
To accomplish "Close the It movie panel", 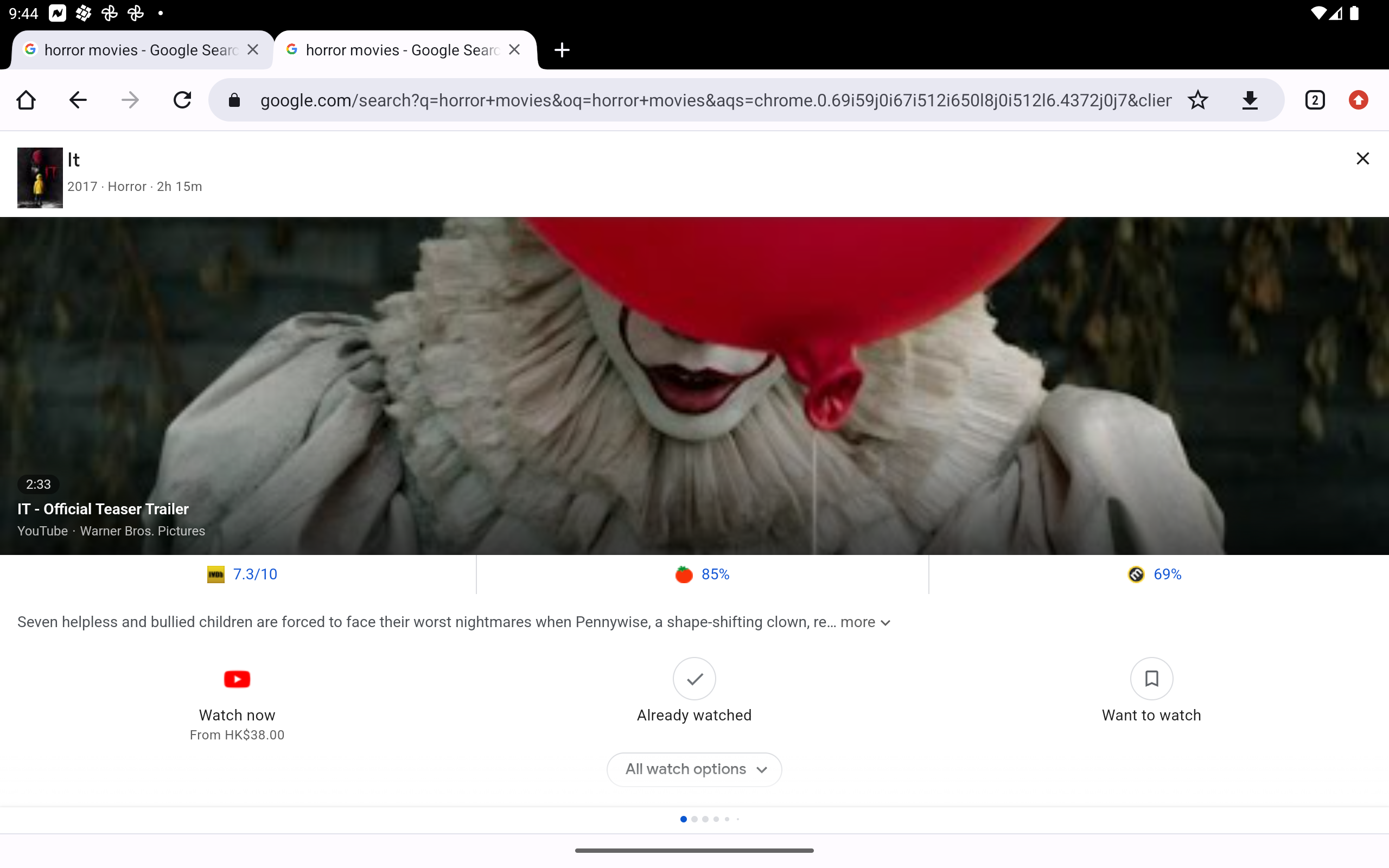I will (x=1362, y=158).
